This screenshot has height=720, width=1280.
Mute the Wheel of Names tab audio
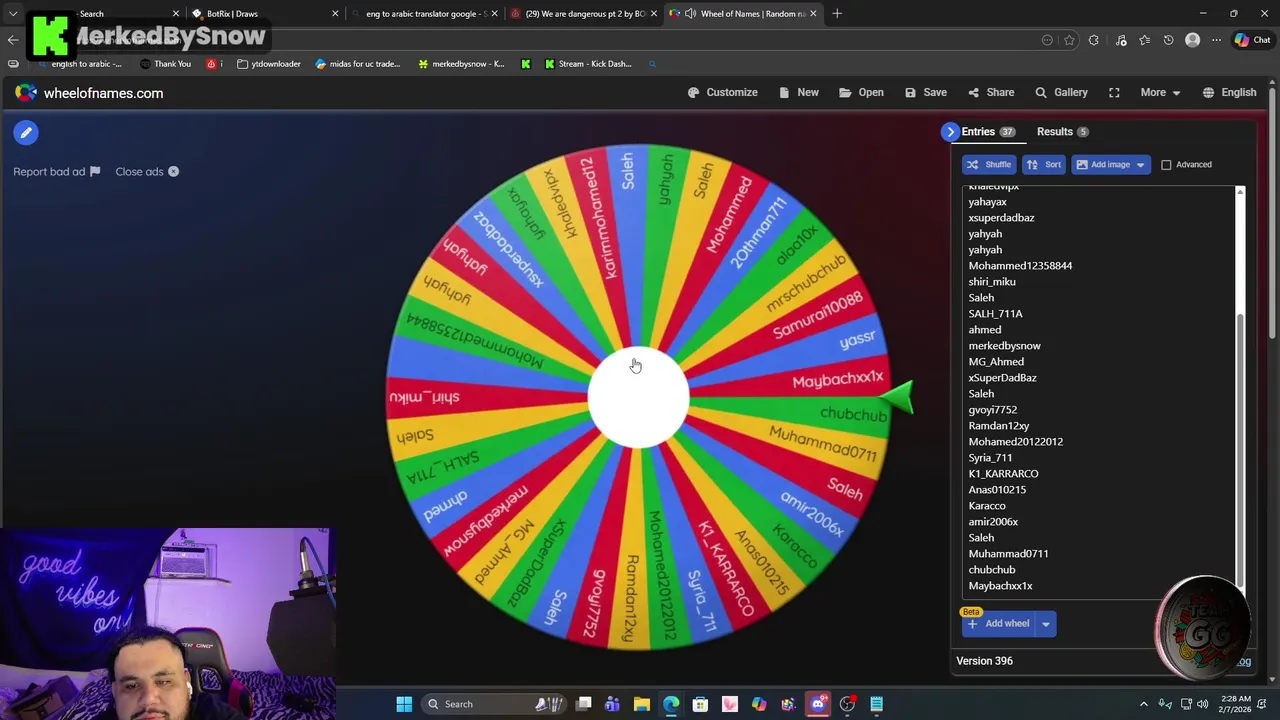(x=690, y=14)
